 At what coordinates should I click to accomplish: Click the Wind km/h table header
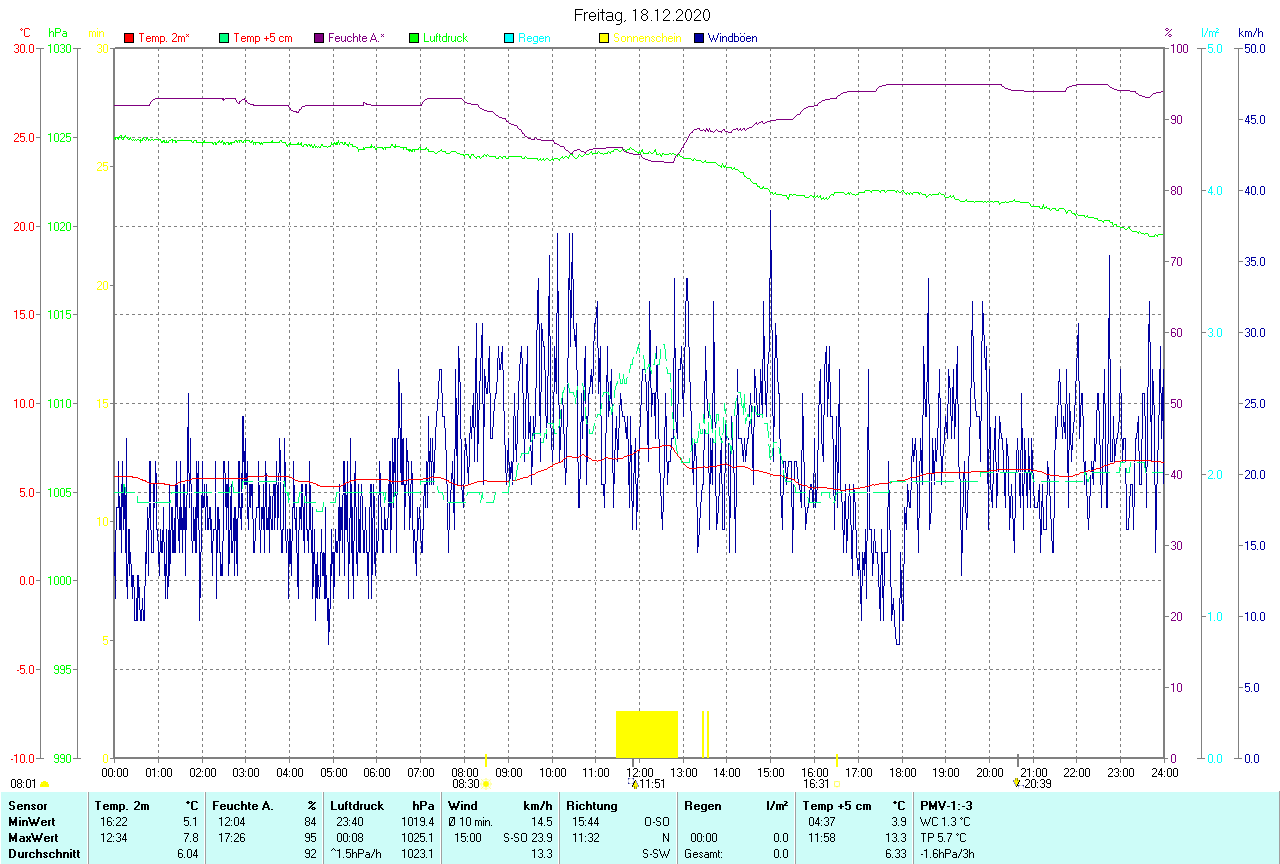pos(500,806)
